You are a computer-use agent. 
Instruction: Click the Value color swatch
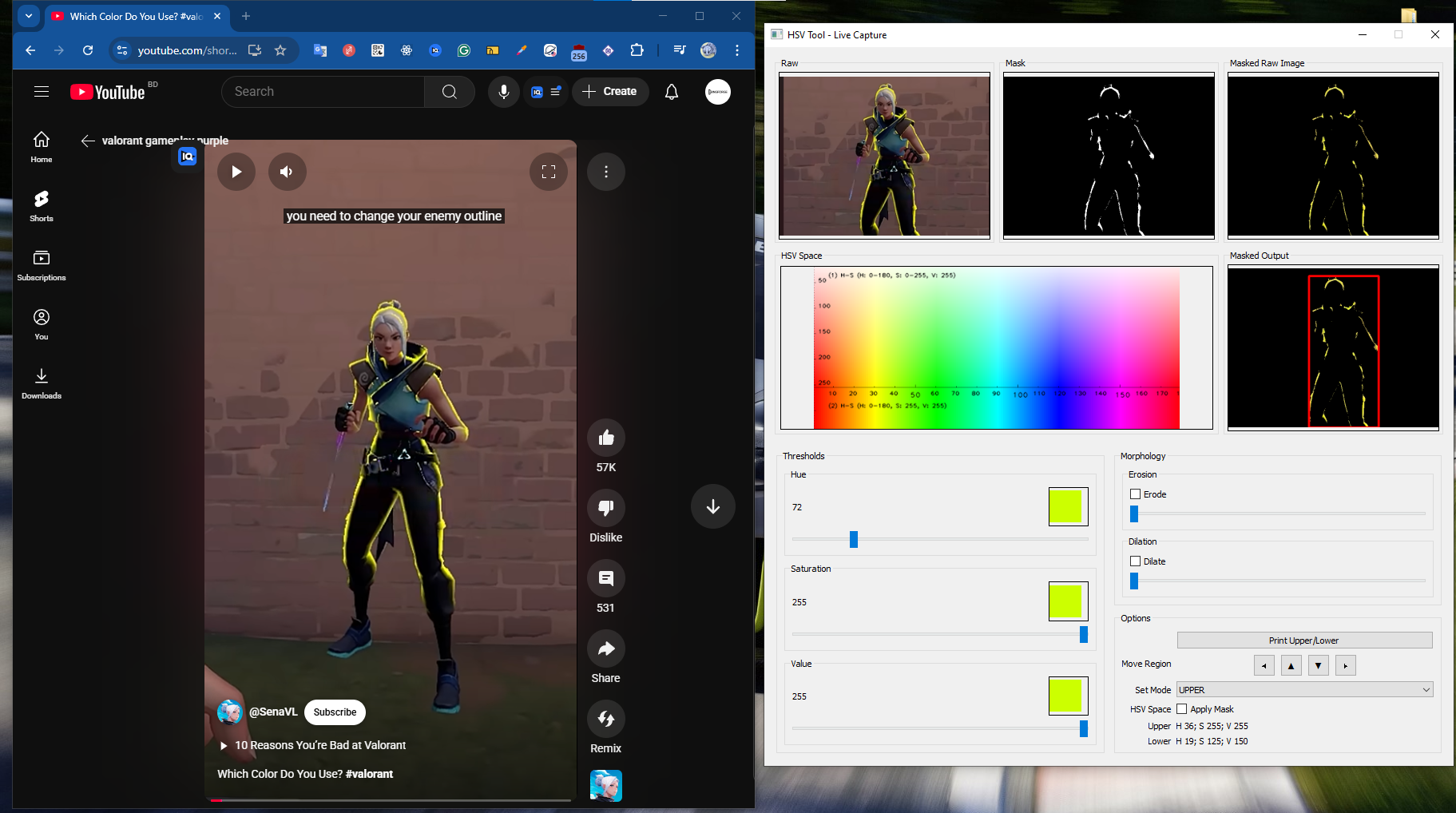pos(1069,696)
